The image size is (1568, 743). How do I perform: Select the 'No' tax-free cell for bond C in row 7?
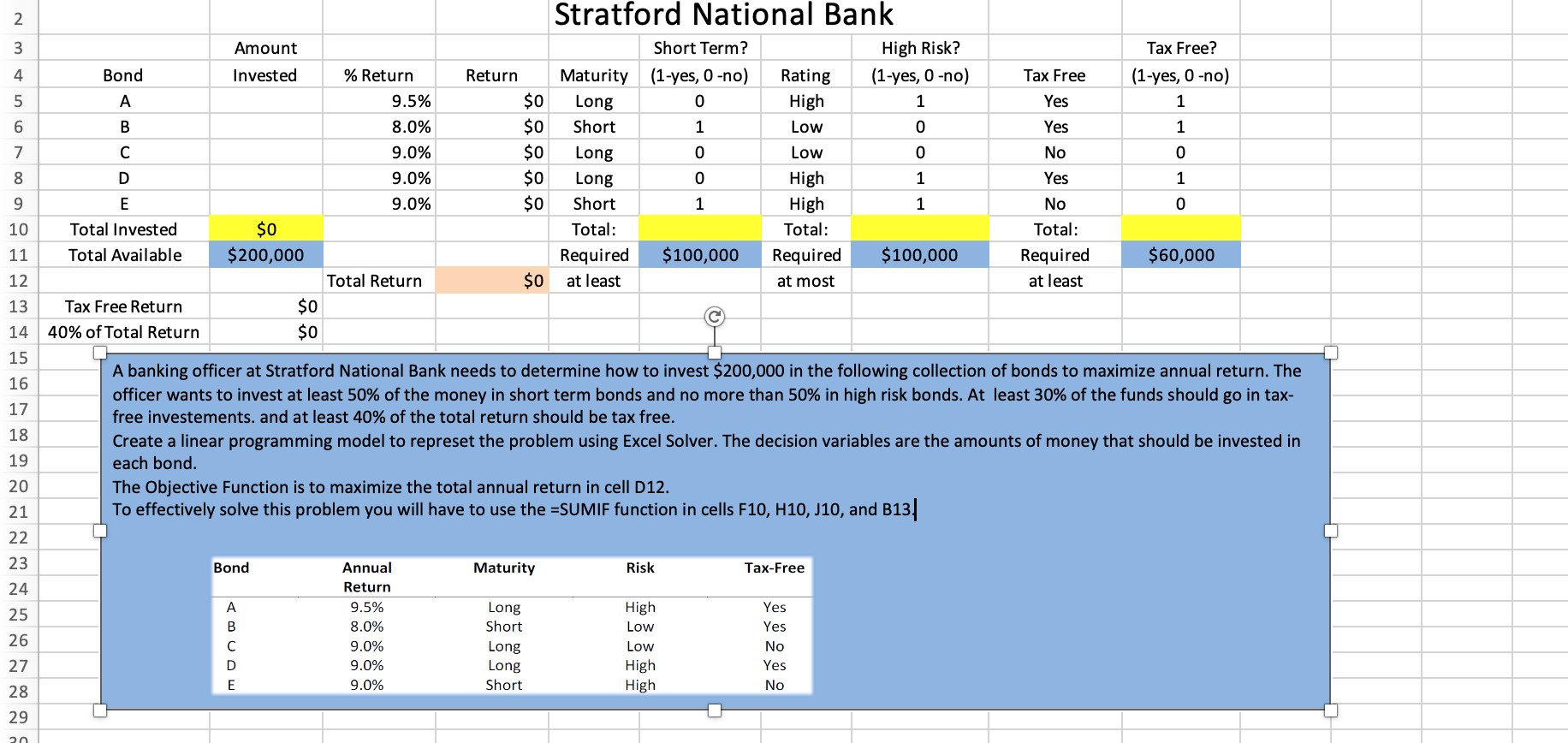tap(1055, 152)
